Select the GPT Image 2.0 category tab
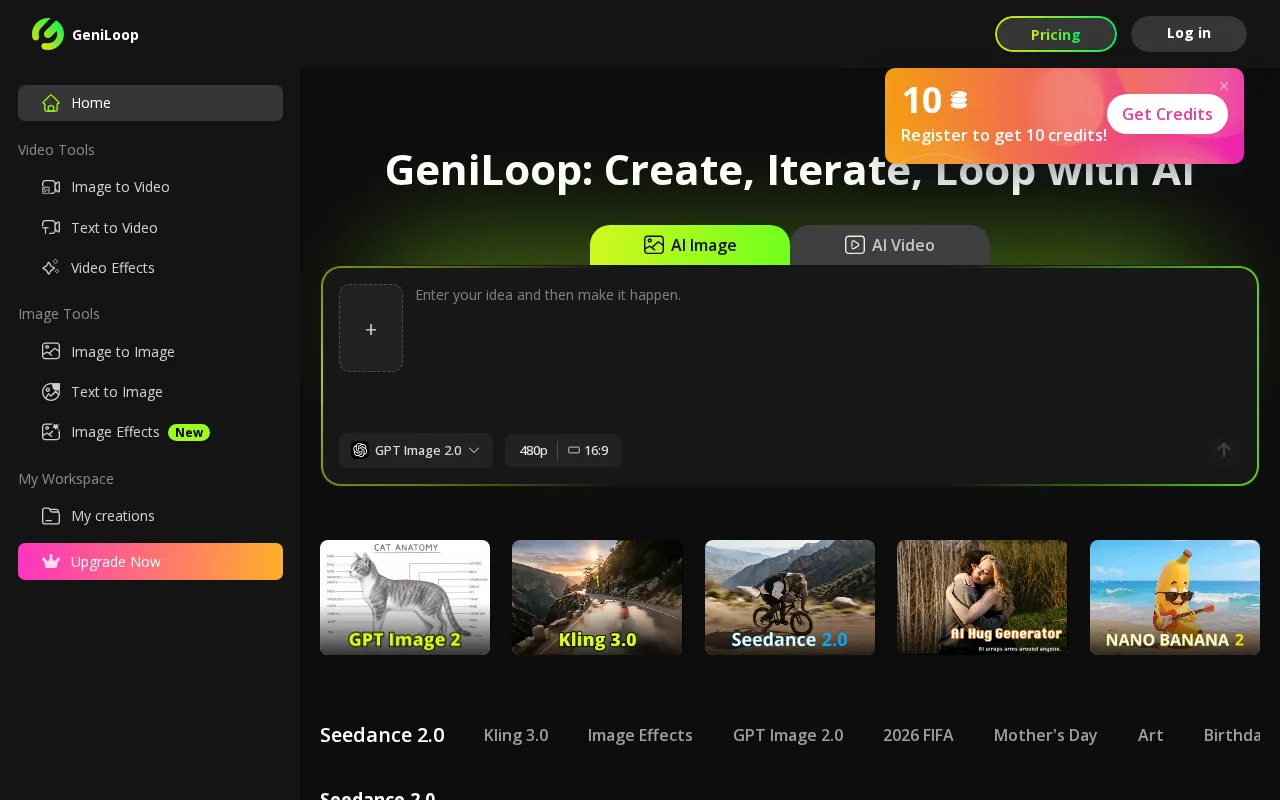Screen dimensions: 1280x800 pos(788,735)
